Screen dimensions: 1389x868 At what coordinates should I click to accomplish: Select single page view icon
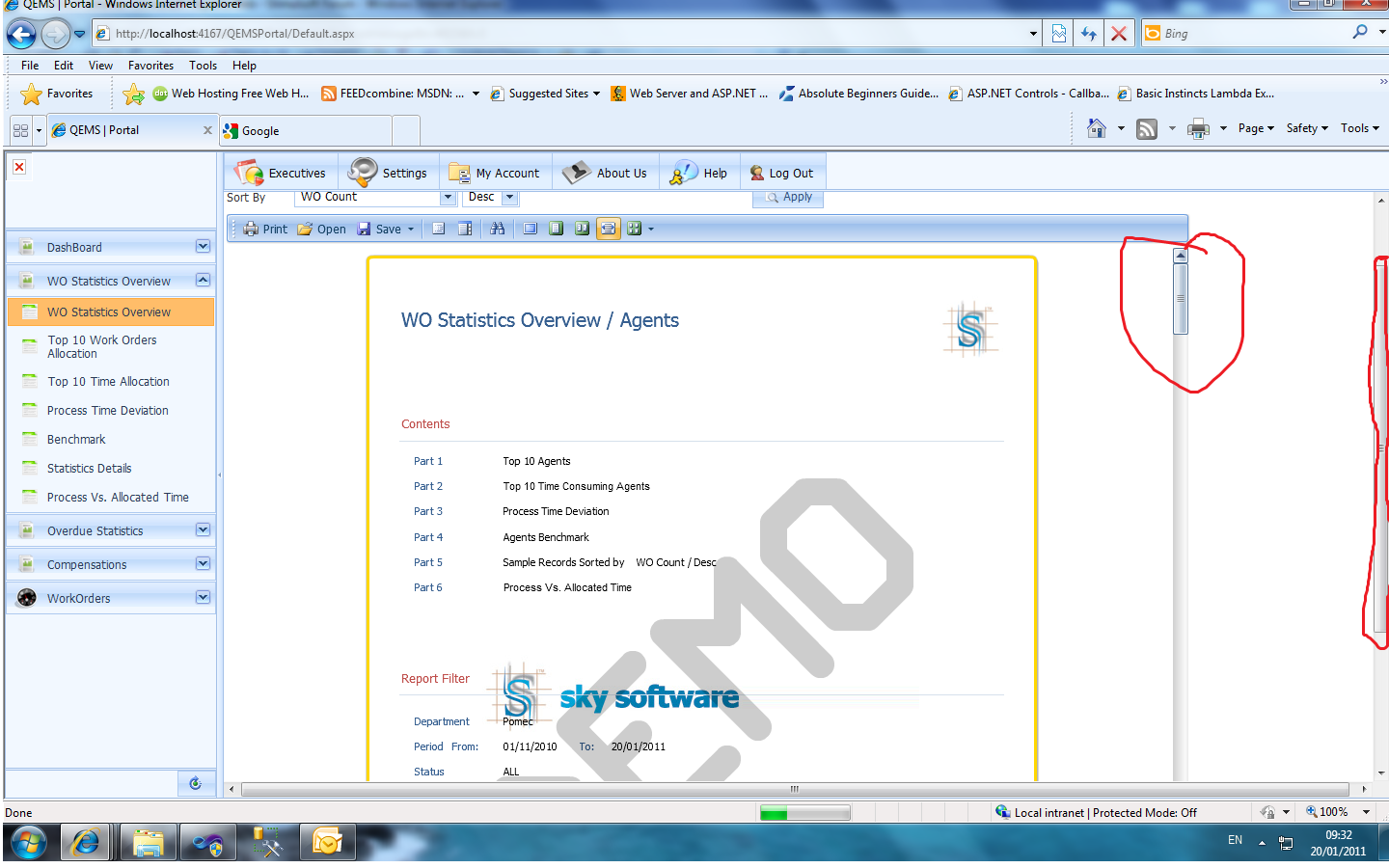[x=557, y=229]
